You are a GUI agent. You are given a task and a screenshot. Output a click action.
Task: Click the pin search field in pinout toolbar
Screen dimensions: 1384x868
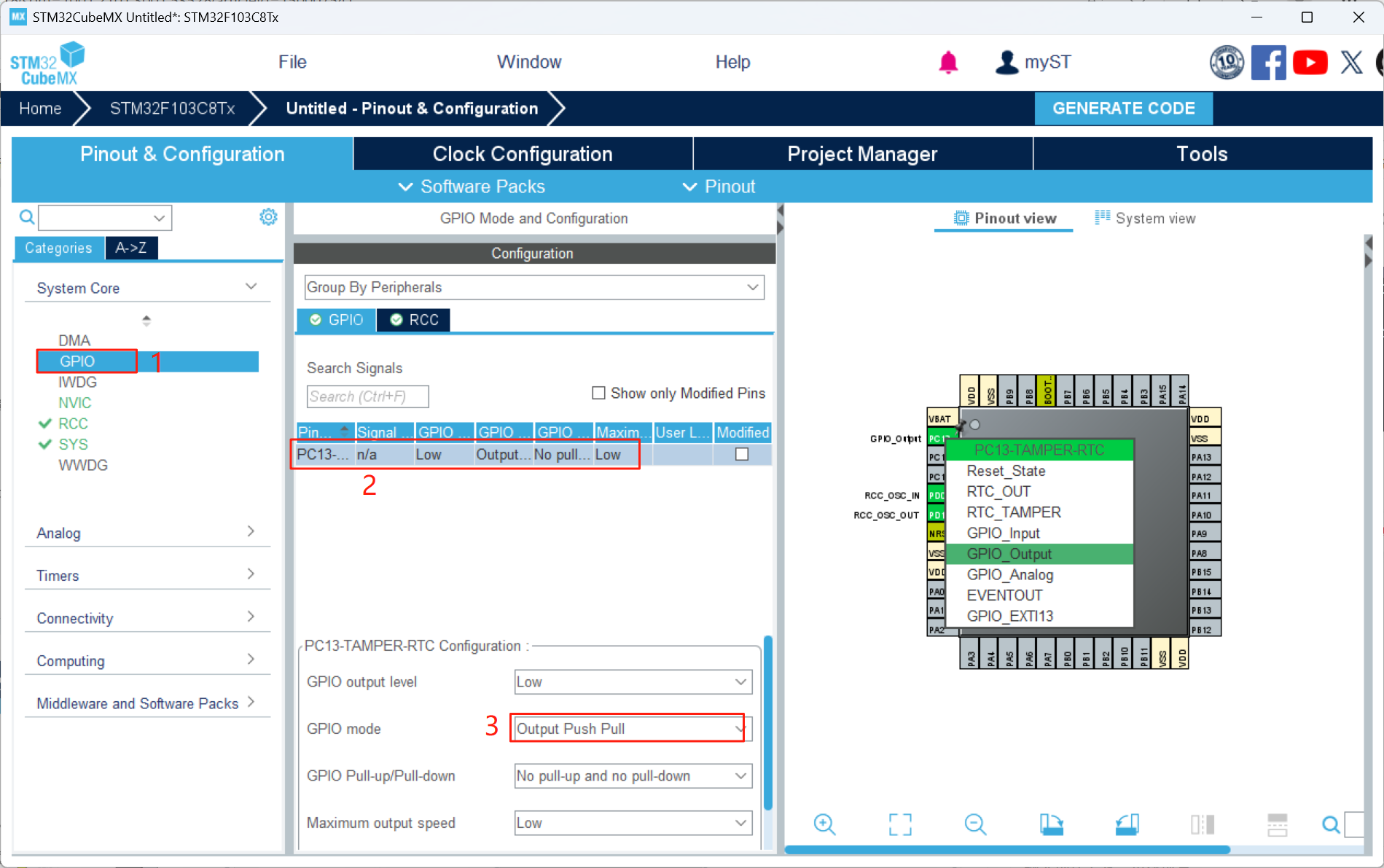coord(1354,824)
